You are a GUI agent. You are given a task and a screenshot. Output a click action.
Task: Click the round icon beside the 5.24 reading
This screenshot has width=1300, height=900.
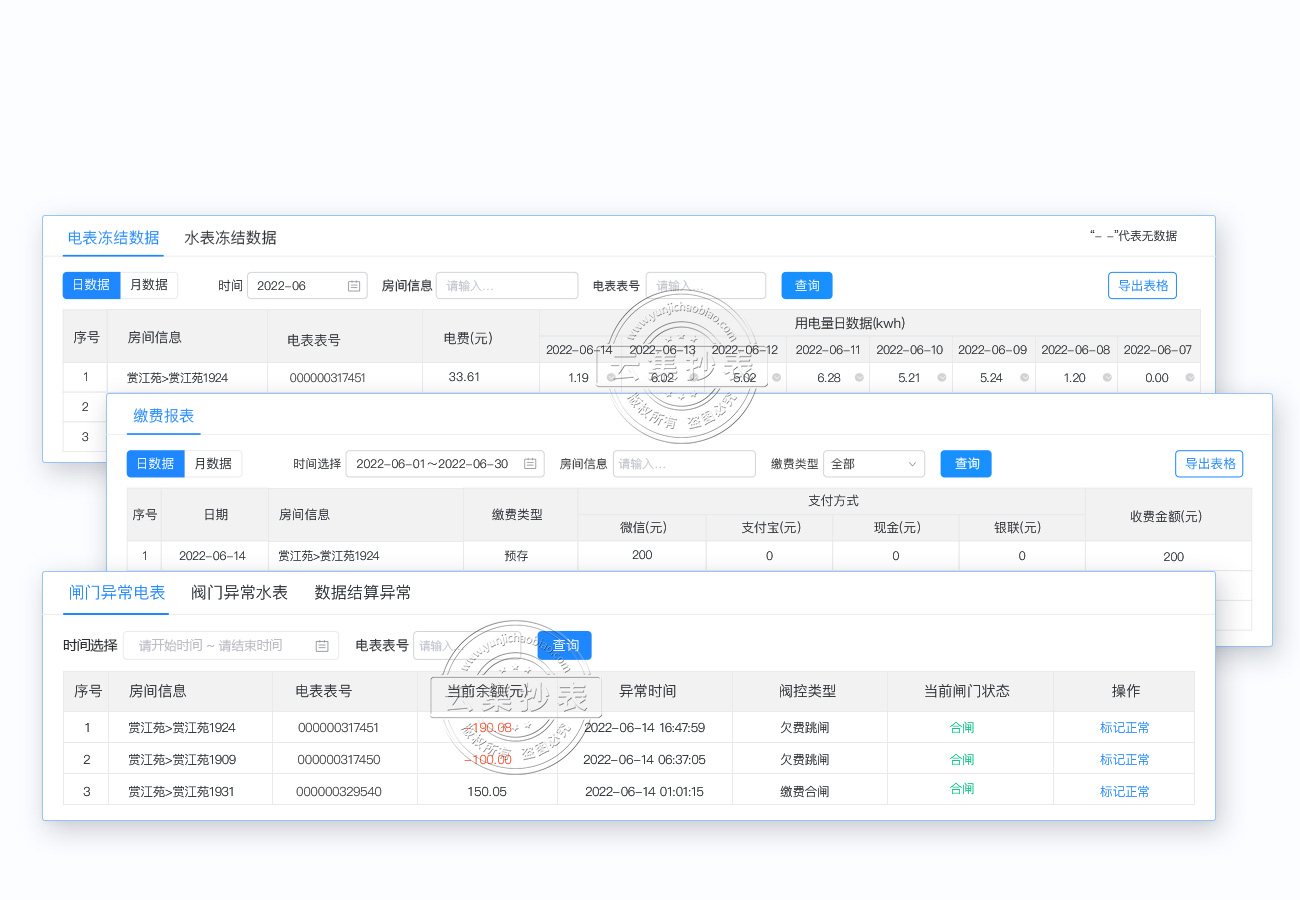[x=1025, y=378]
